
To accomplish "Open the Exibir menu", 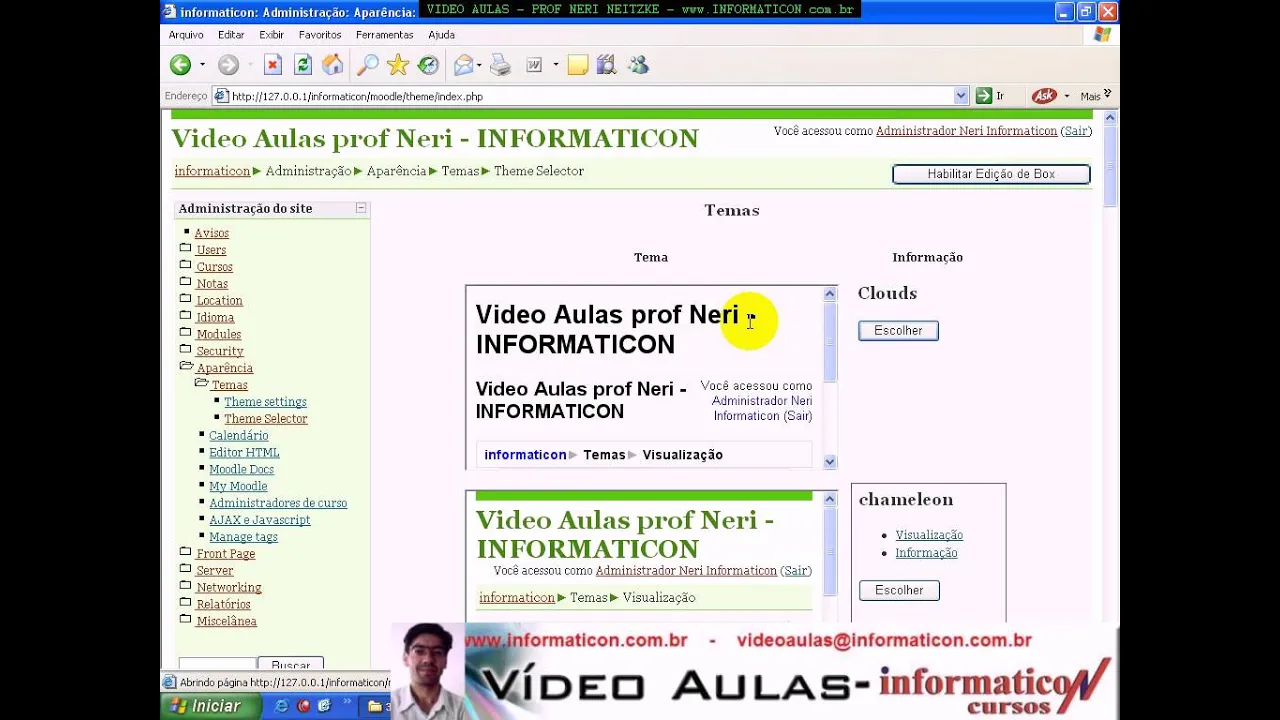I will point(271,34).
